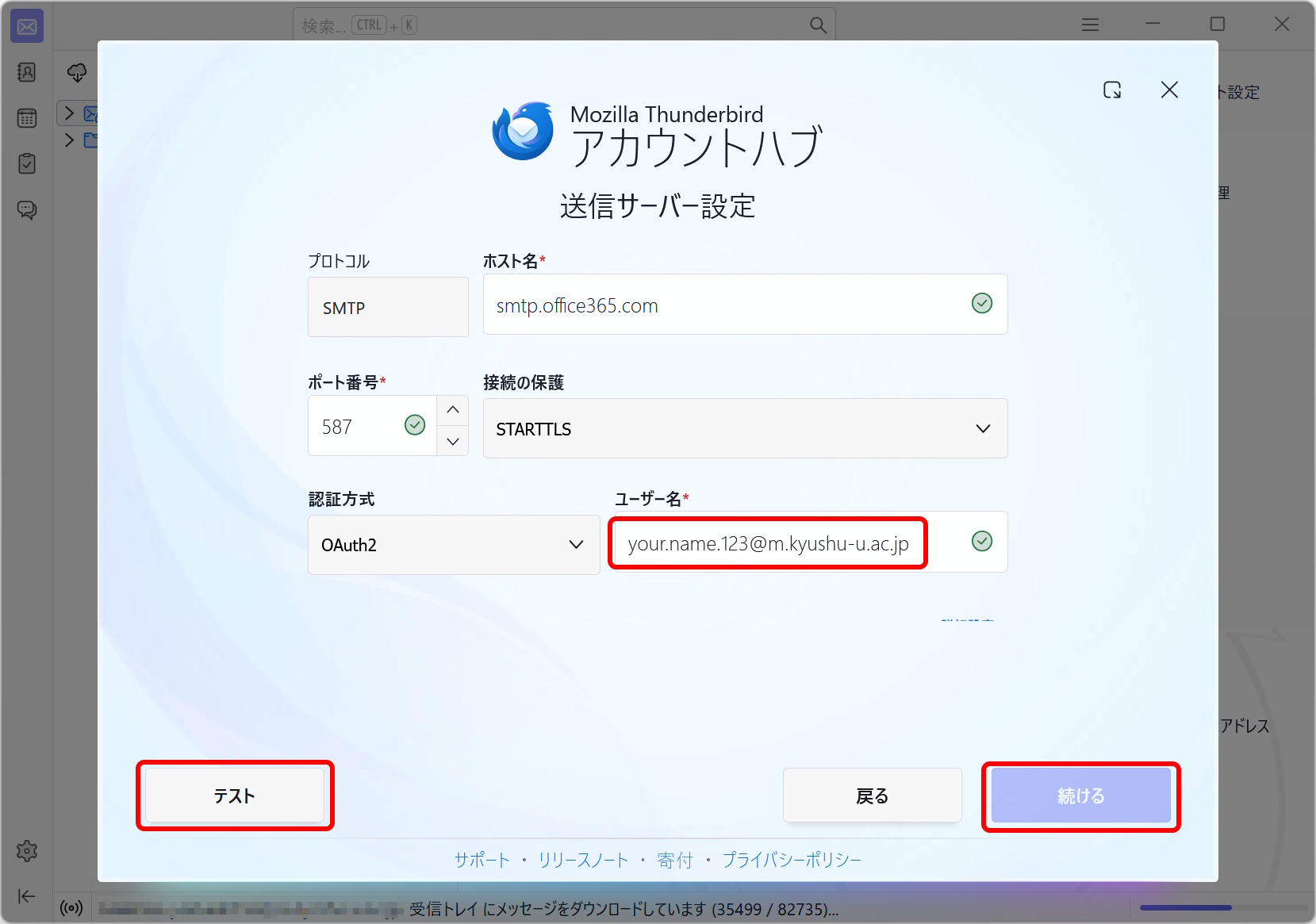The width and height of the screenshot is (1316, 924).
Task: Open the プライバシーポリシー link
Action: (792, 860)
